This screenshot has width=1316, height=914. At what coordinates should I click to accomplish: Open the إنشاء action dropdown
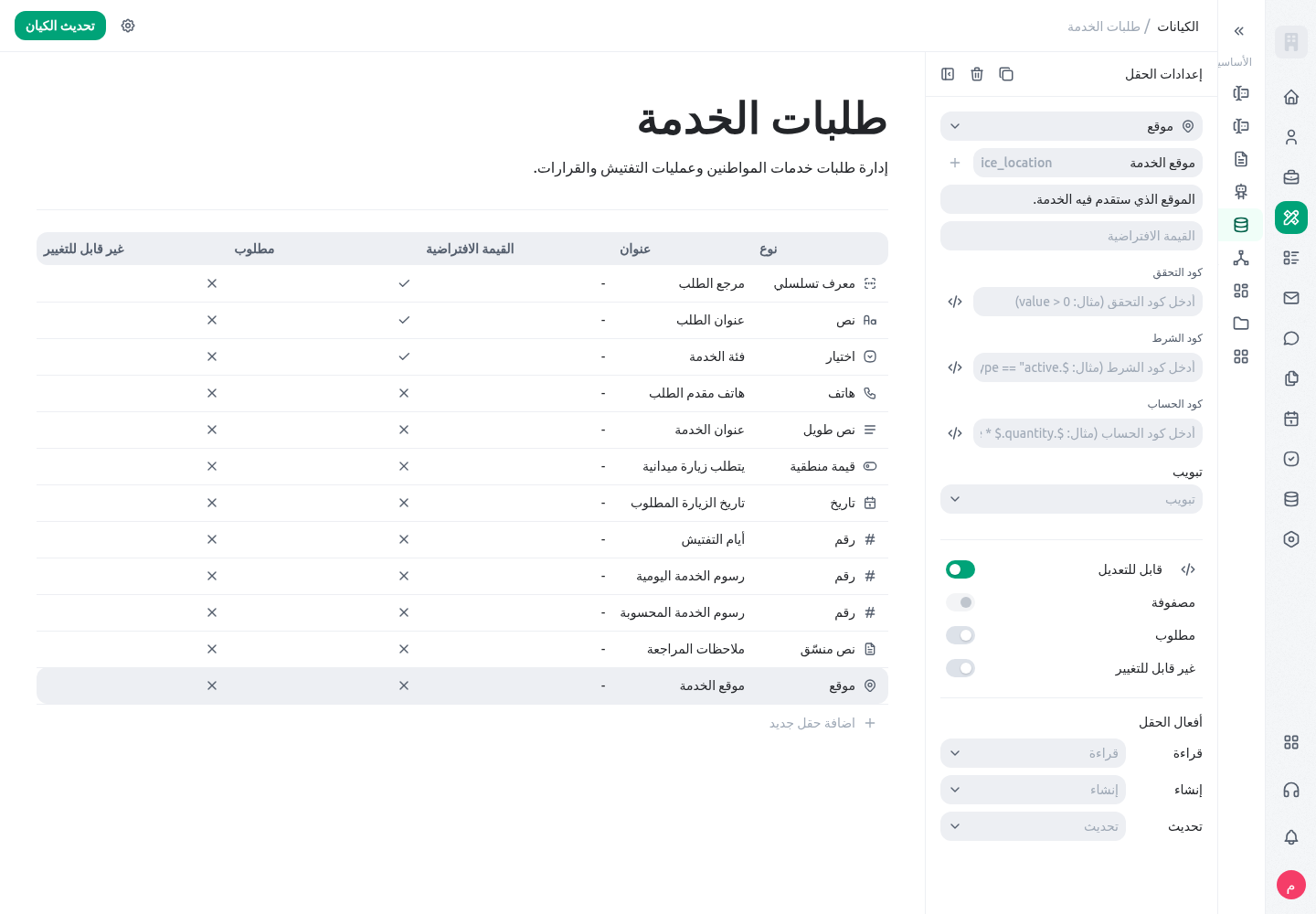coord(1033,790)
